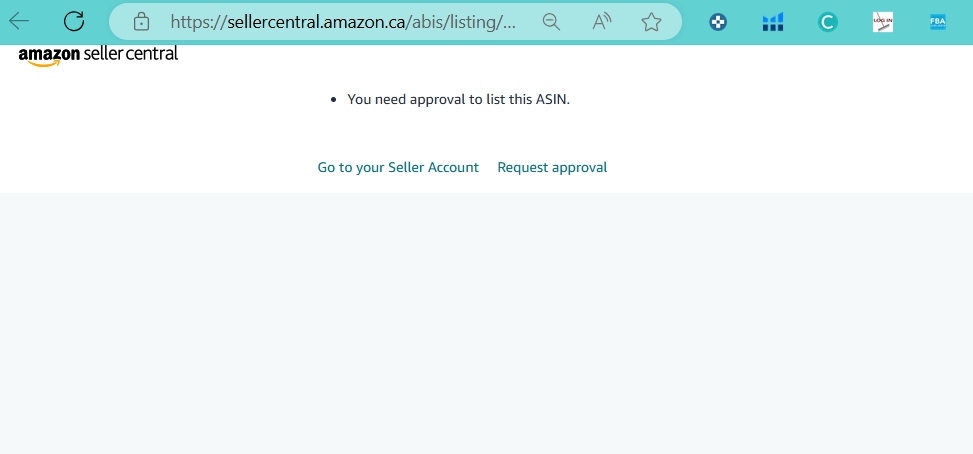973x454 pixels.
Task: Open Go to your Seller Account link
Action: click(x=398, y=167)
